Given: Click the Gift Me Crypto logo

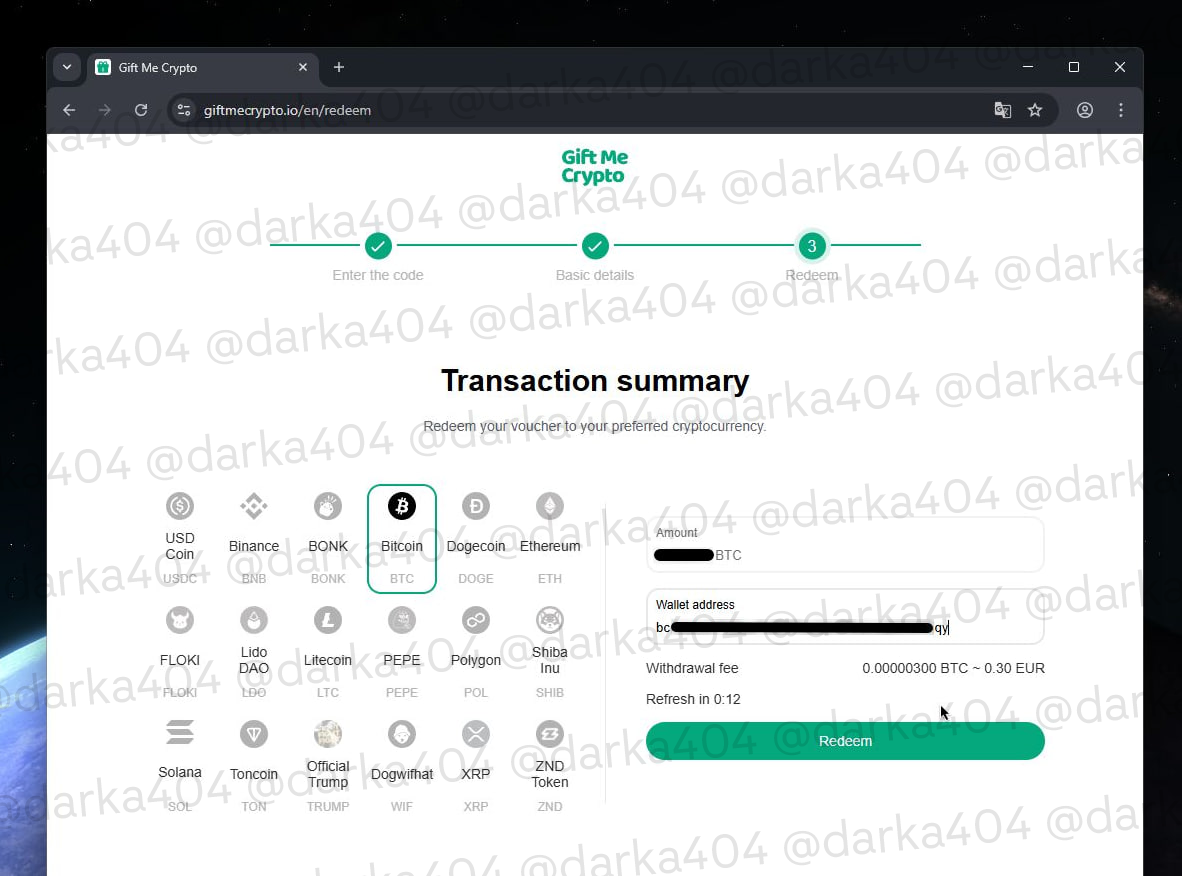Looking at the screenshot, I should click(594, 167).
